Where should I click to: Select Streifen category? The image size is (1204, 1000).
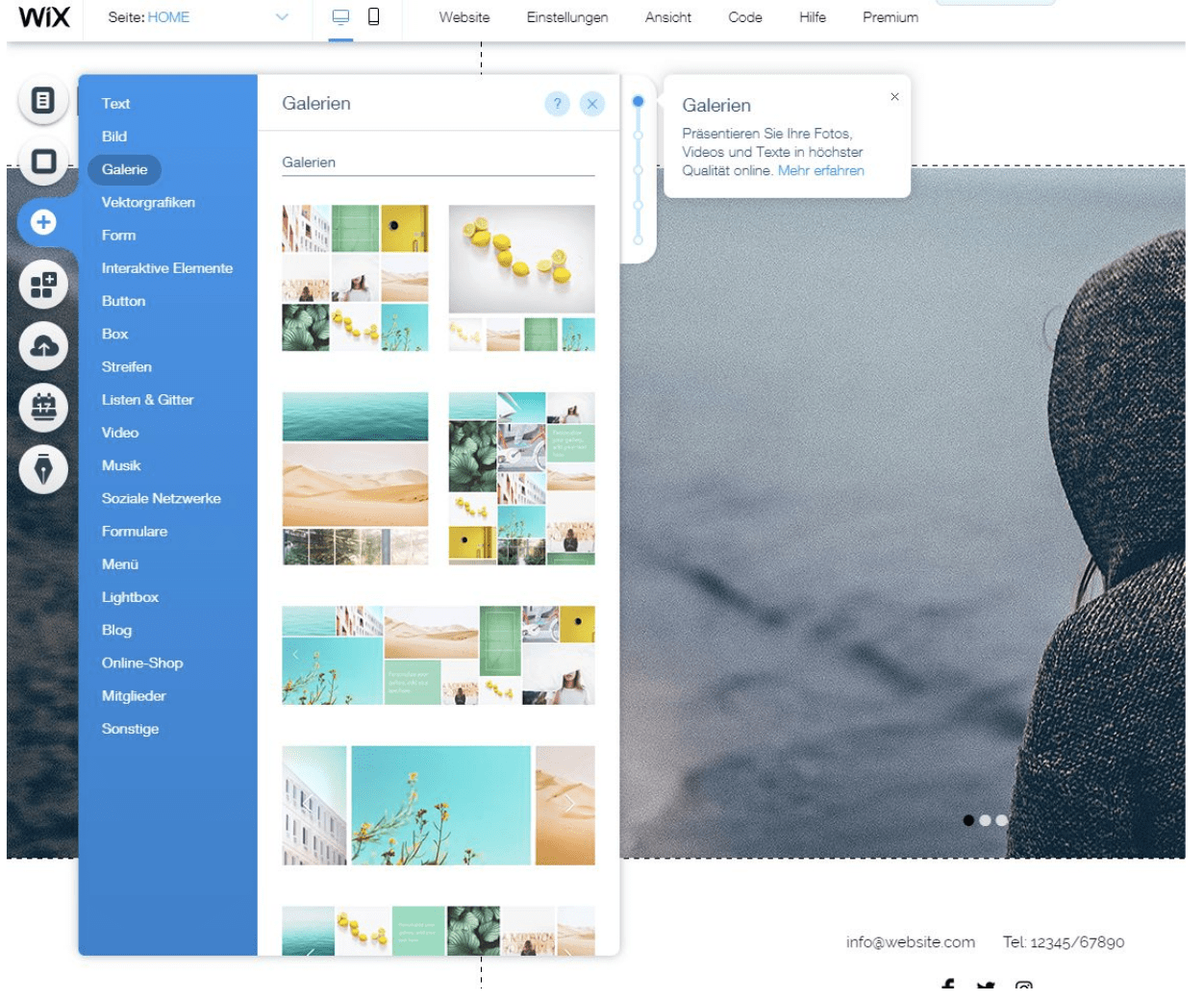[126, 366]
